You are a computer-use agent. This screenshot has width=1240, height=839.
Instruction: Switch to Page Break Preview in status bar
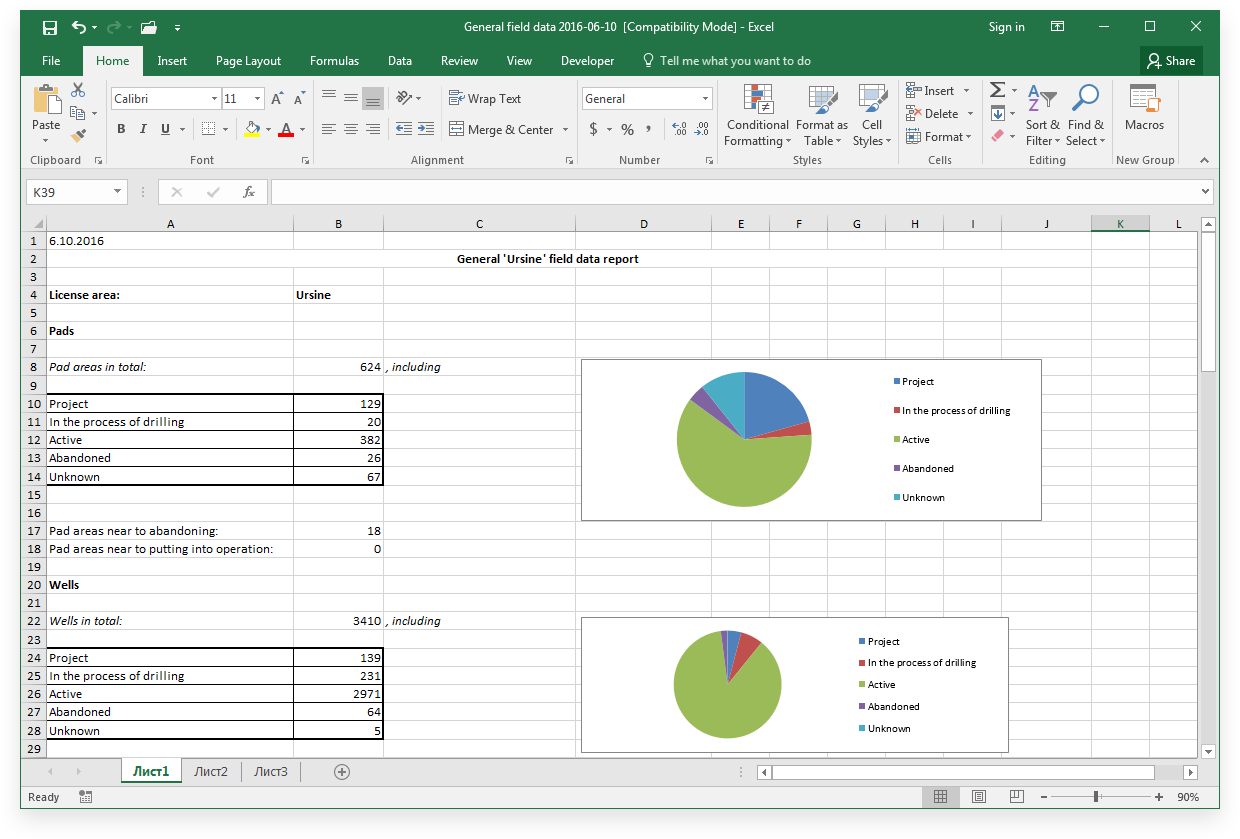[x=1017, y=797]
